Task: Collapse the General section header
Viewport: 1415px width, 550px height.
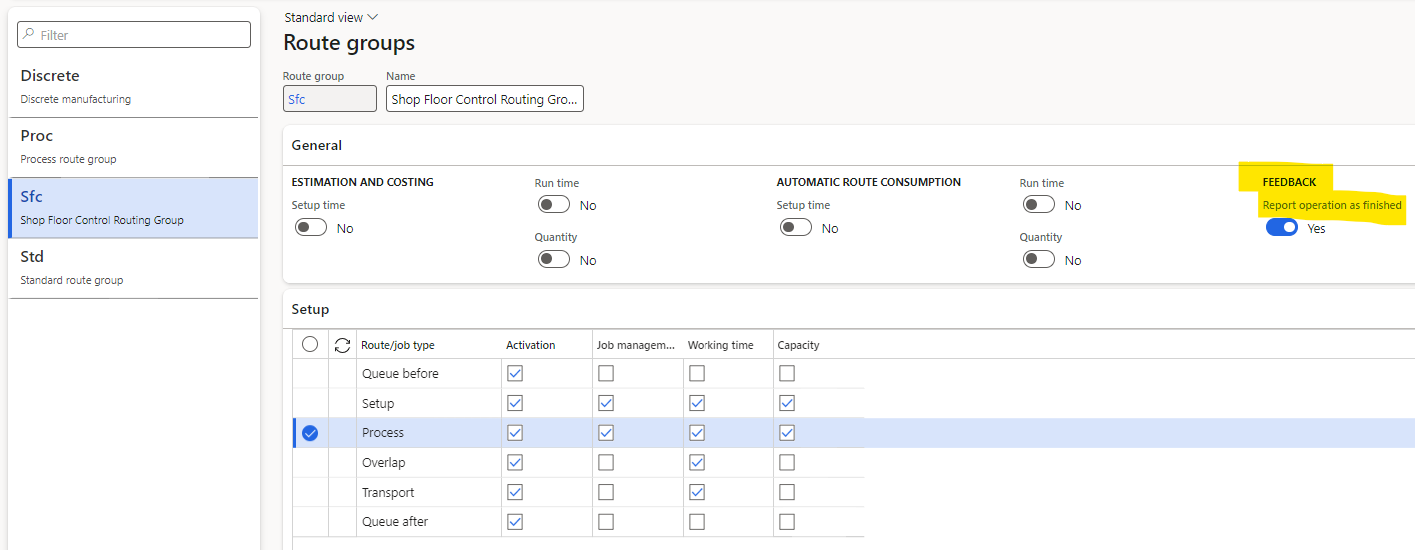Action: (317, 146)
